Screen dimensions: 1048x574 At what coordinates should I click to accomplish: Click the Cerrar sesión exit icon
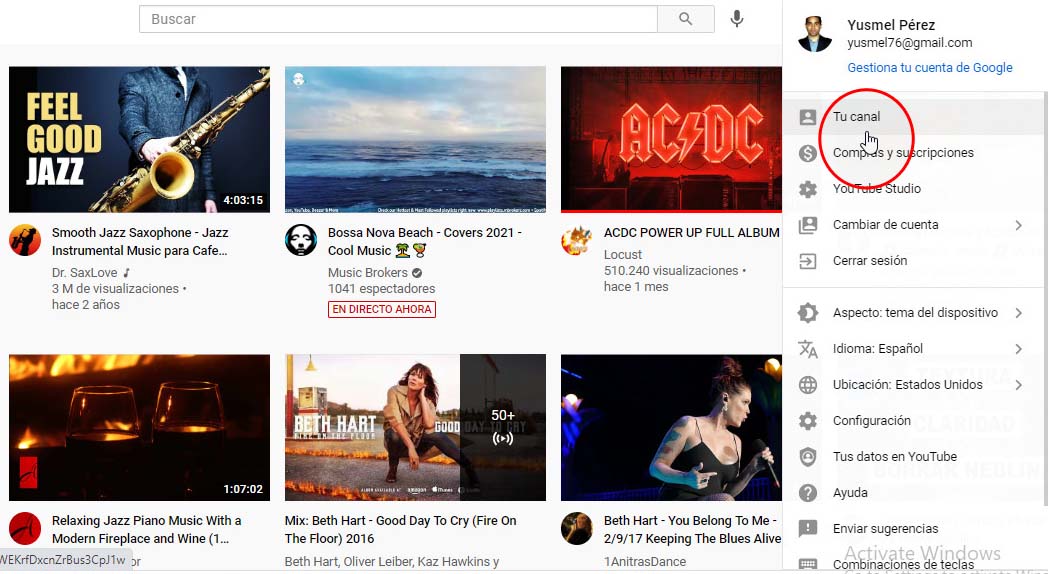[807, 261]
